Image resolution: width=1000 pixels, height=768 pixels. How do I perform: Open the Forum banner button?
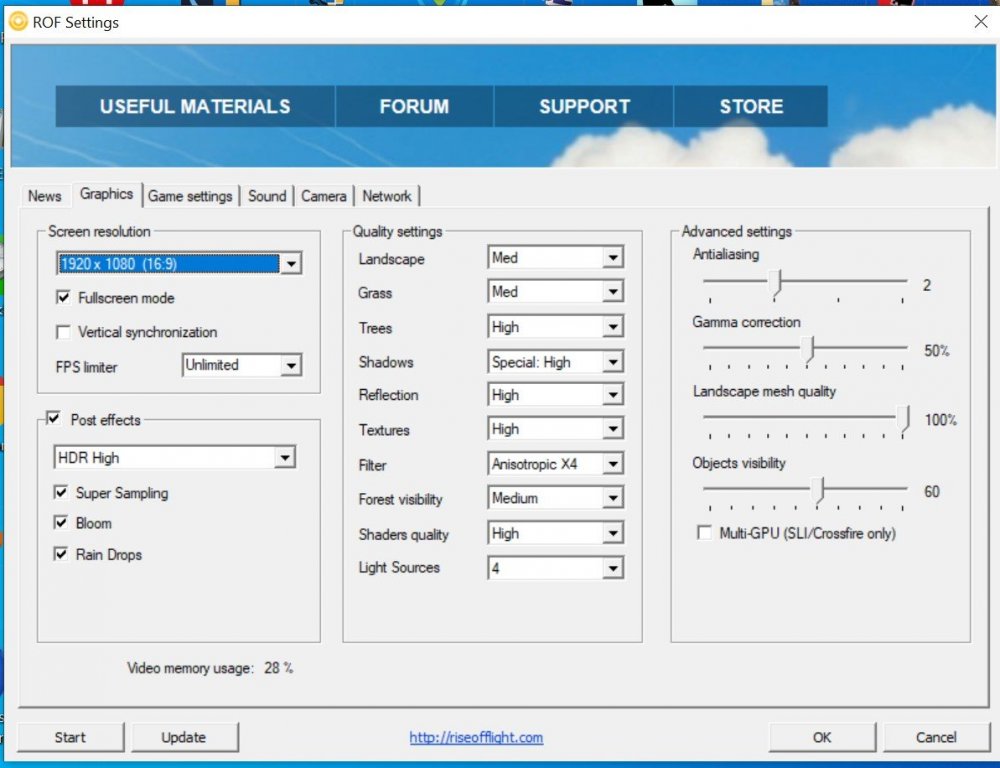tap(414, 107)
